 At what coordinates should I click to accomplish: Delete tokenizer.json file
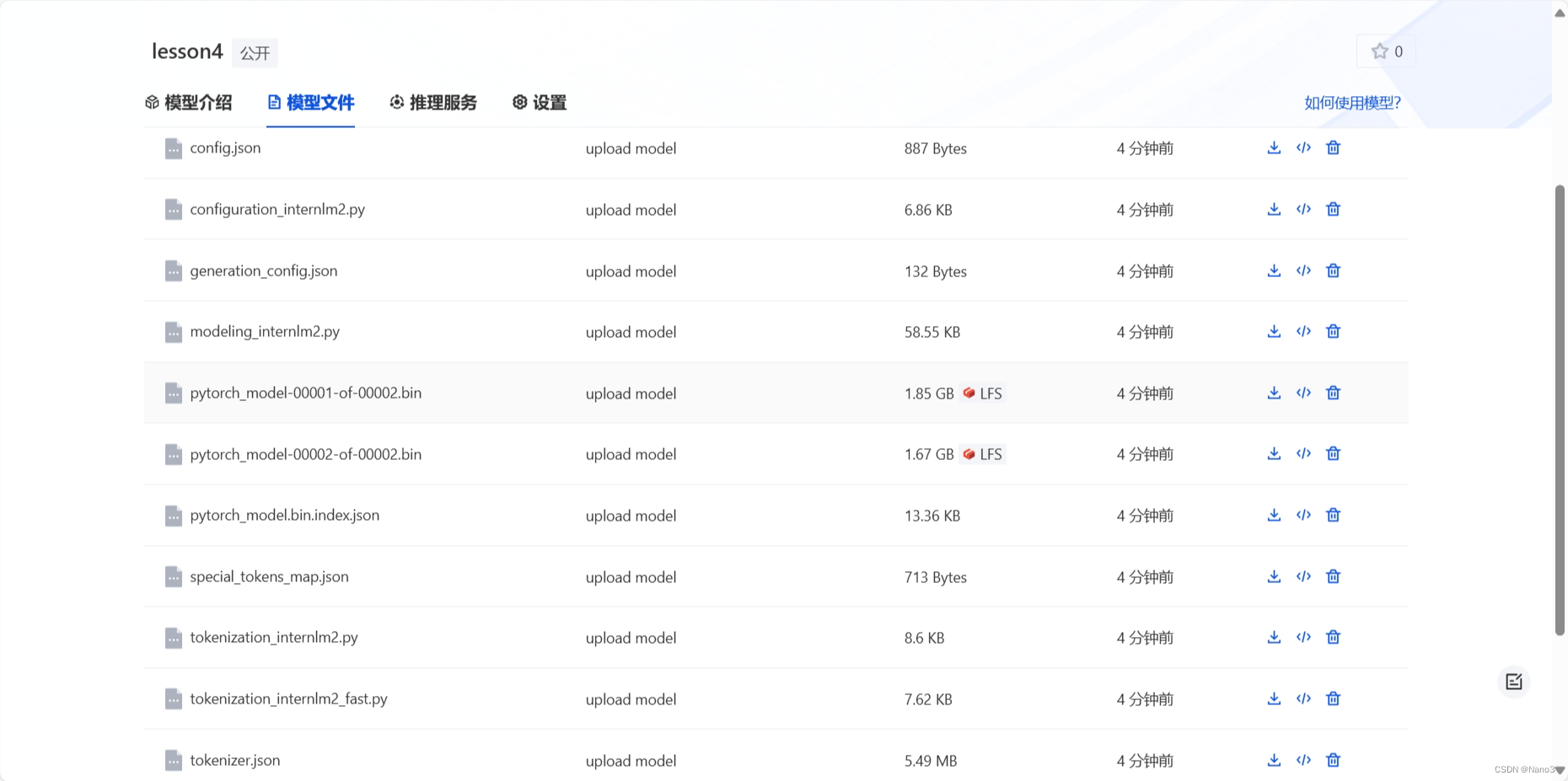1333,760
